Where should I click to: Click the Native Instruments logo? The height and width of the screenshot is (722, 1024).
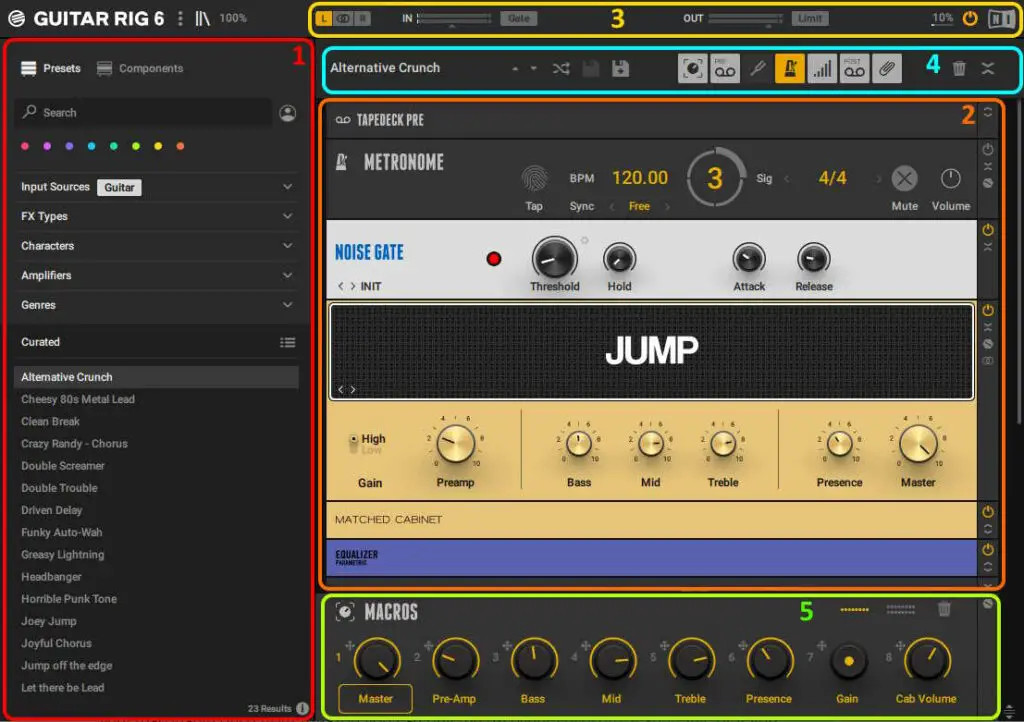point(1000,18)
